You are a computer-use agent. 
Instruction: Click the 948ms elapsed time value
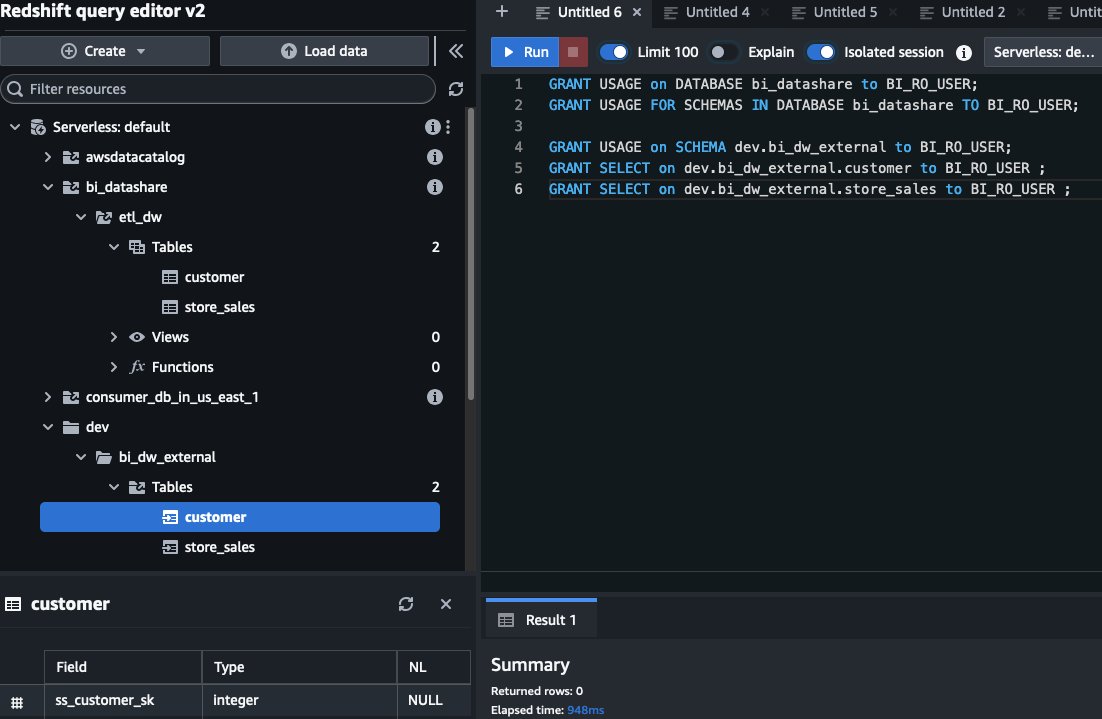pyautogui.click(x=585, y=710)
